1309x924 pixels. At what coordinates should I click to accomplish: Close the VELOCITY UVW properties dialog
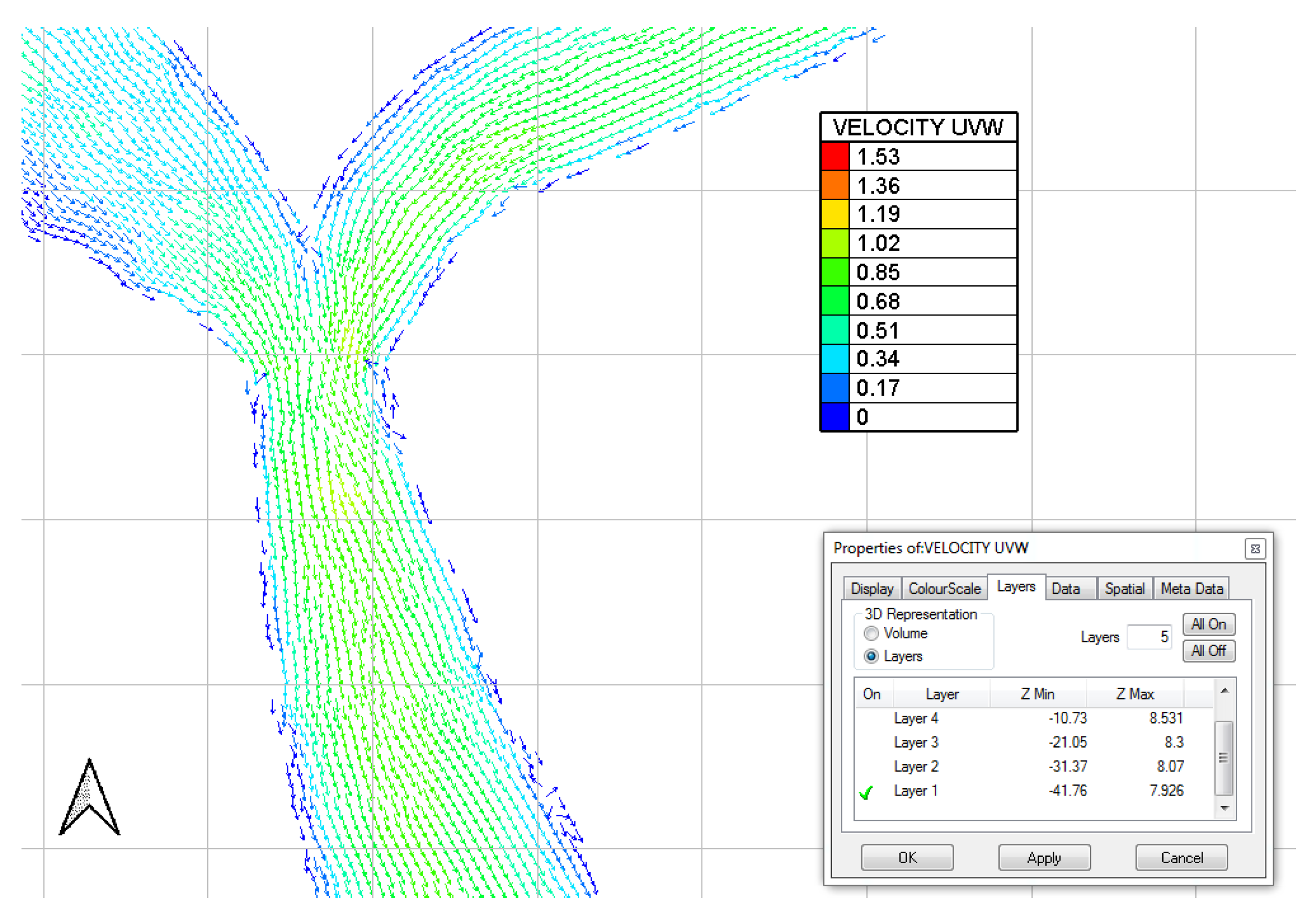click(1255, 548)
